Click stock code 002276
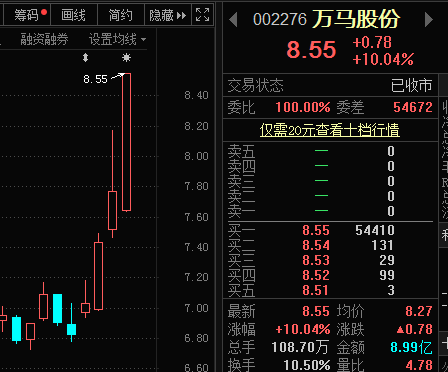 [x=280, y=19]
